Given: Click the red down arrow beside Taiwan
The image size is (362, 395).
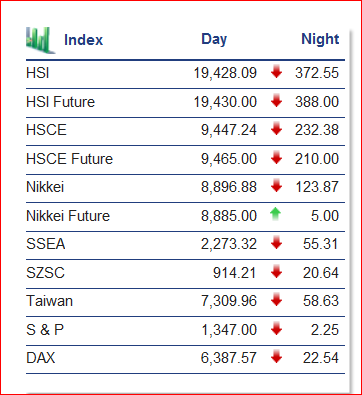Looking at the screenshot, I should 276,300.
